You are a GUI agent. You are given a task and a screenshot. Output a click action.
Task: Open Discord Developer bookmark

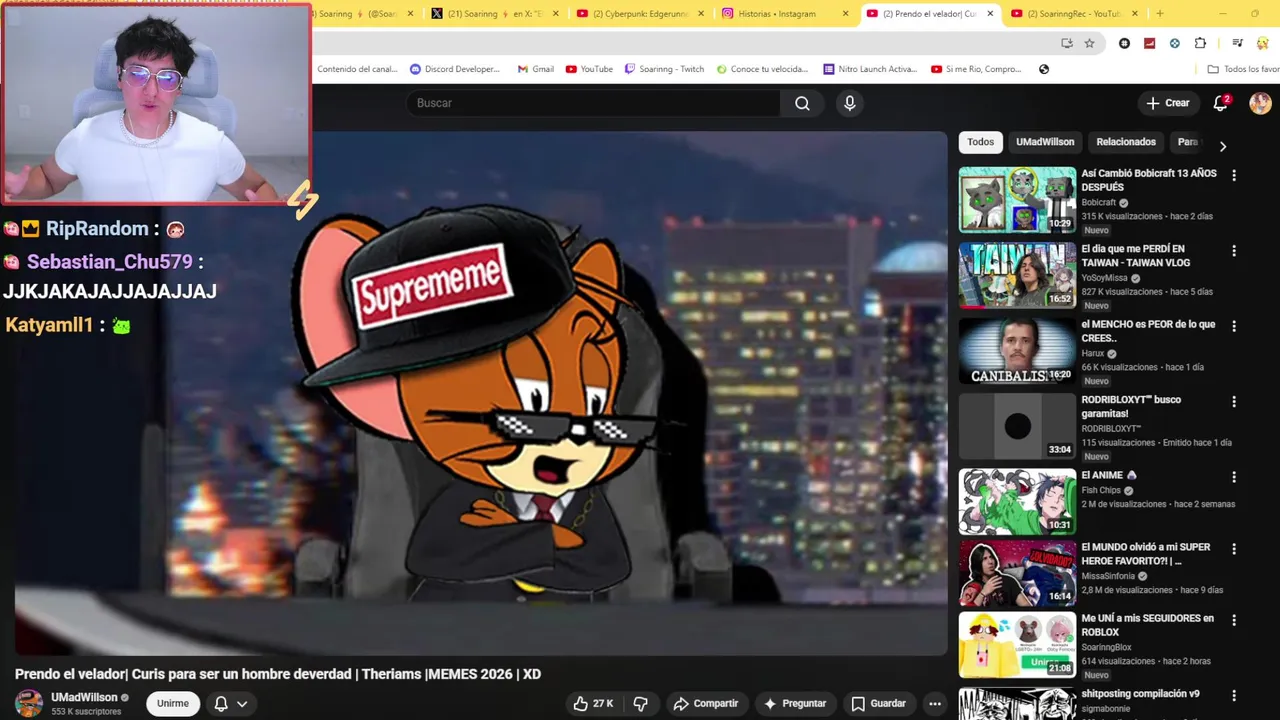tap(455, 69)
